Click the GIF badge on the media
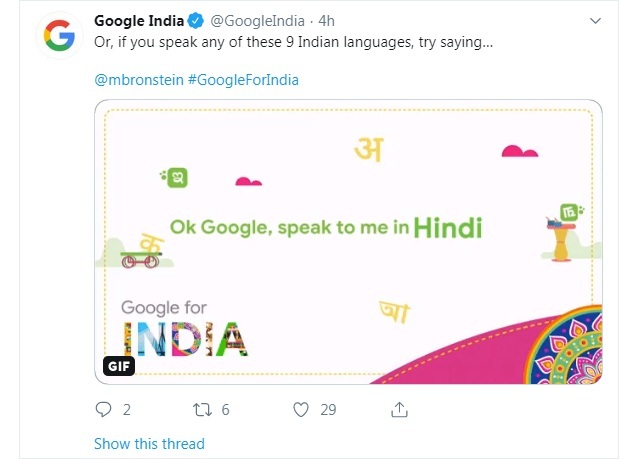The image size is (640, 459). pos(119,366)
